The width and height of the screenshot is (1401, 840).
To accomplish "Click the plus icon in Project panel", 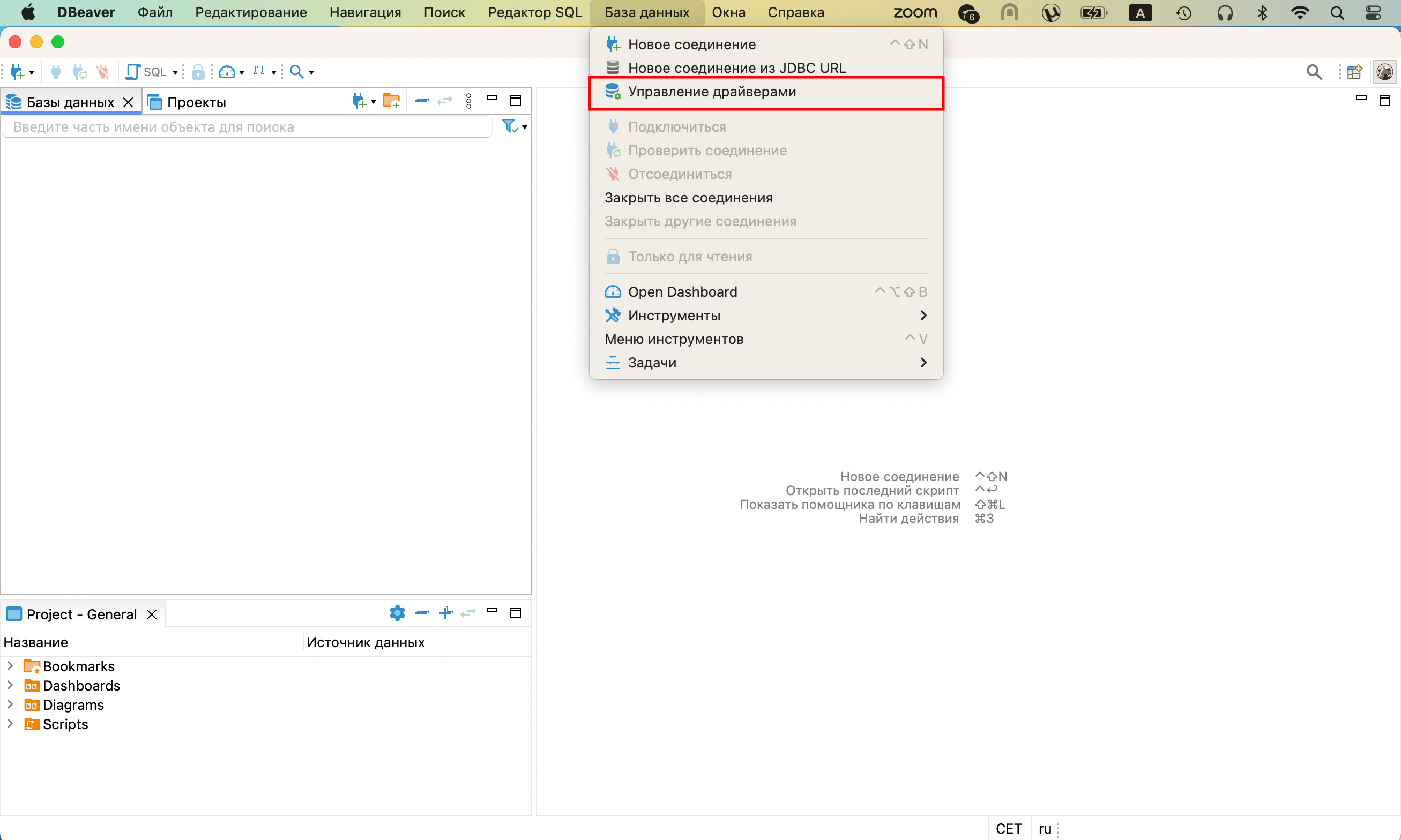I will (446, 612).
